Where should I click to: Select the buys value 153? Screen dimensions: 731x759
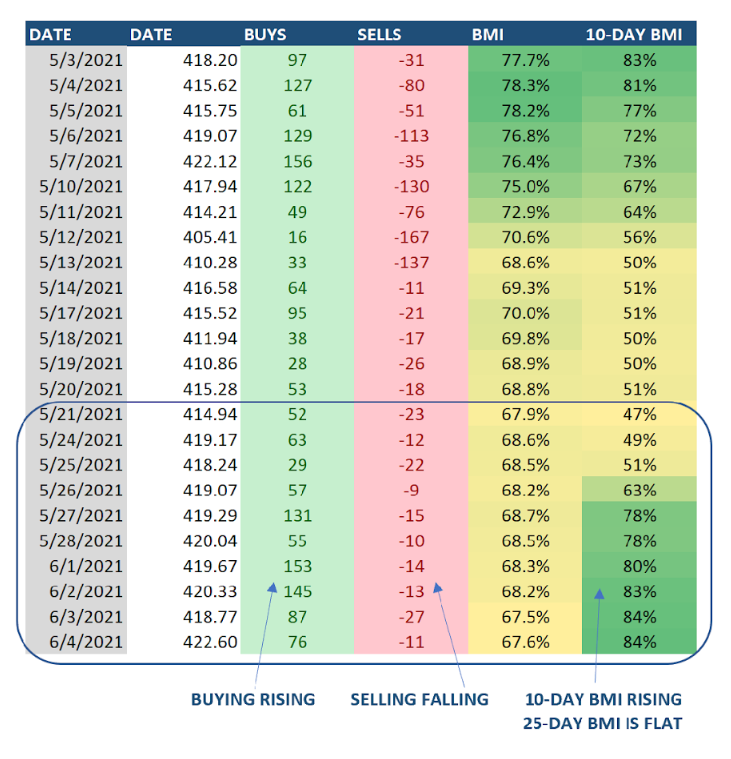[298, 566]
